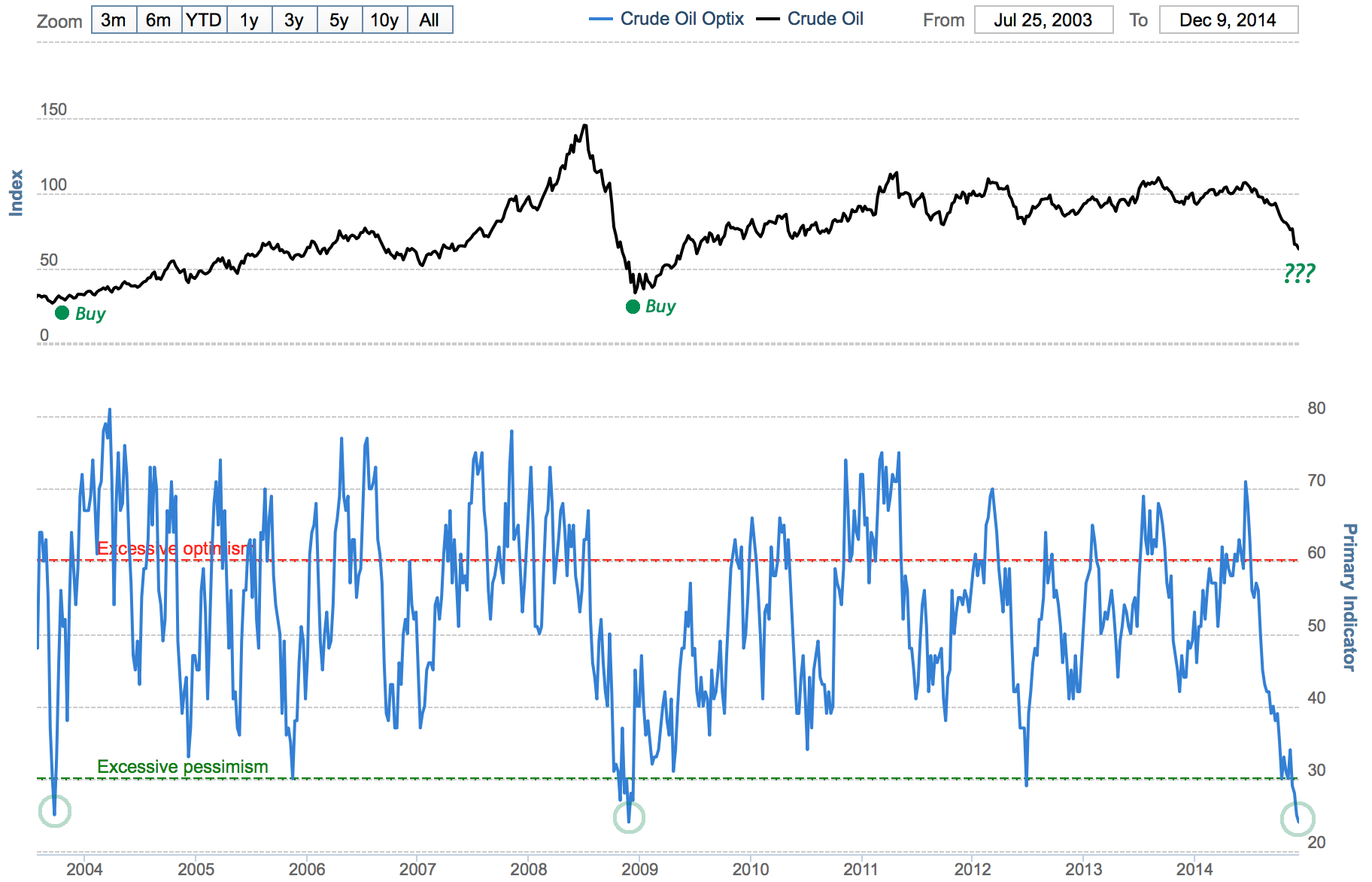This screenshot has width=1372, height=882.
Task: Click the green Buy marker near 2009
Action: point(633,306)
